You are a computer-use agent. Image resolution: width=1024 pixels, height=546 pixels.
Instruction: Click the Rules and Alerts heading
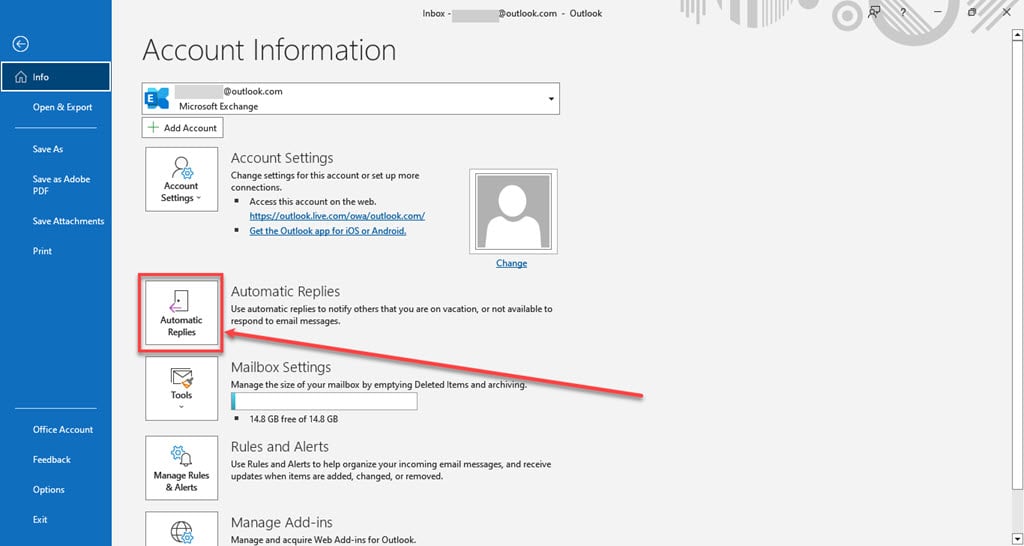click(280, 447)
